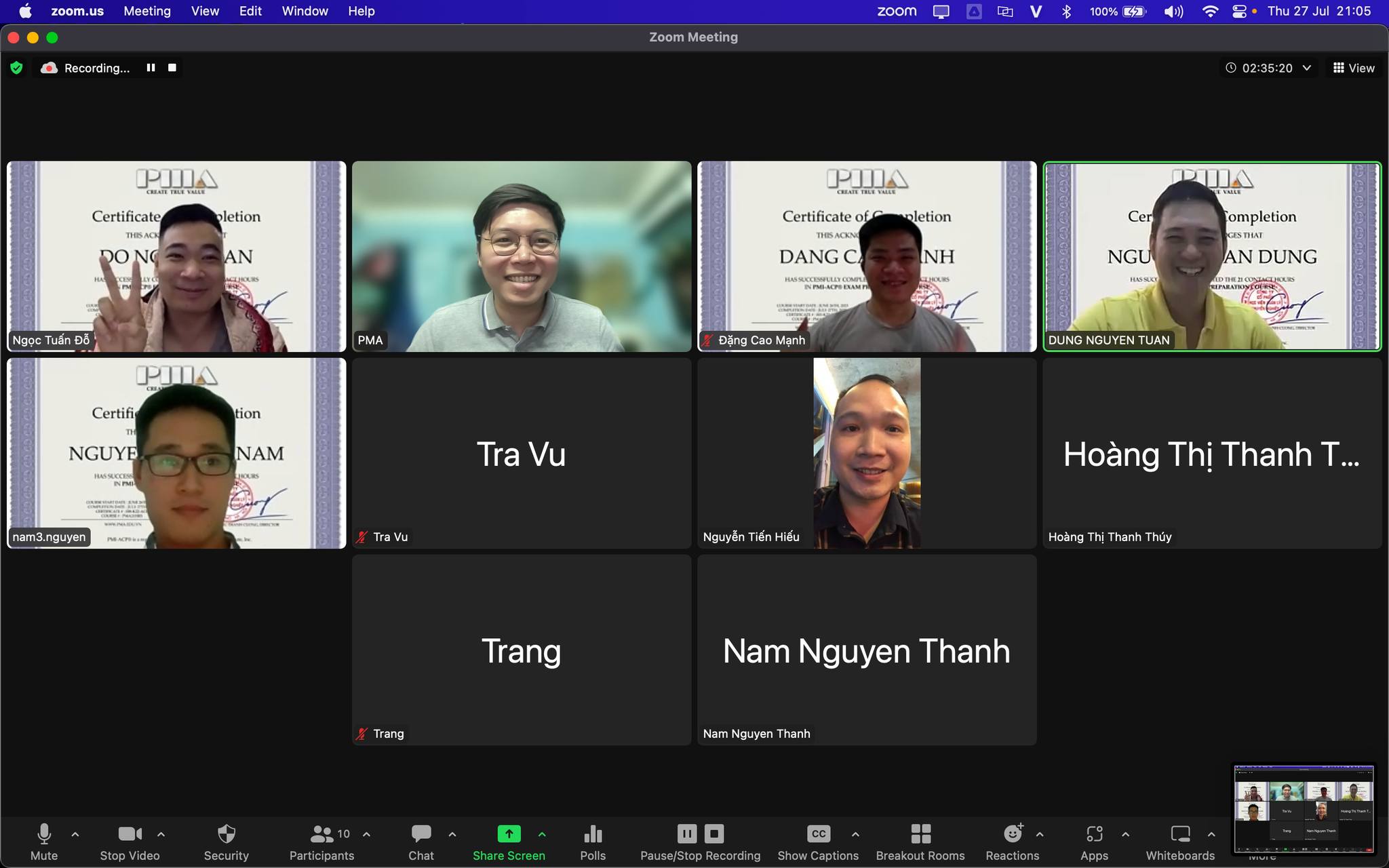
Task: Click the screen preview thumbnail in the corner
Action: 1304,808
